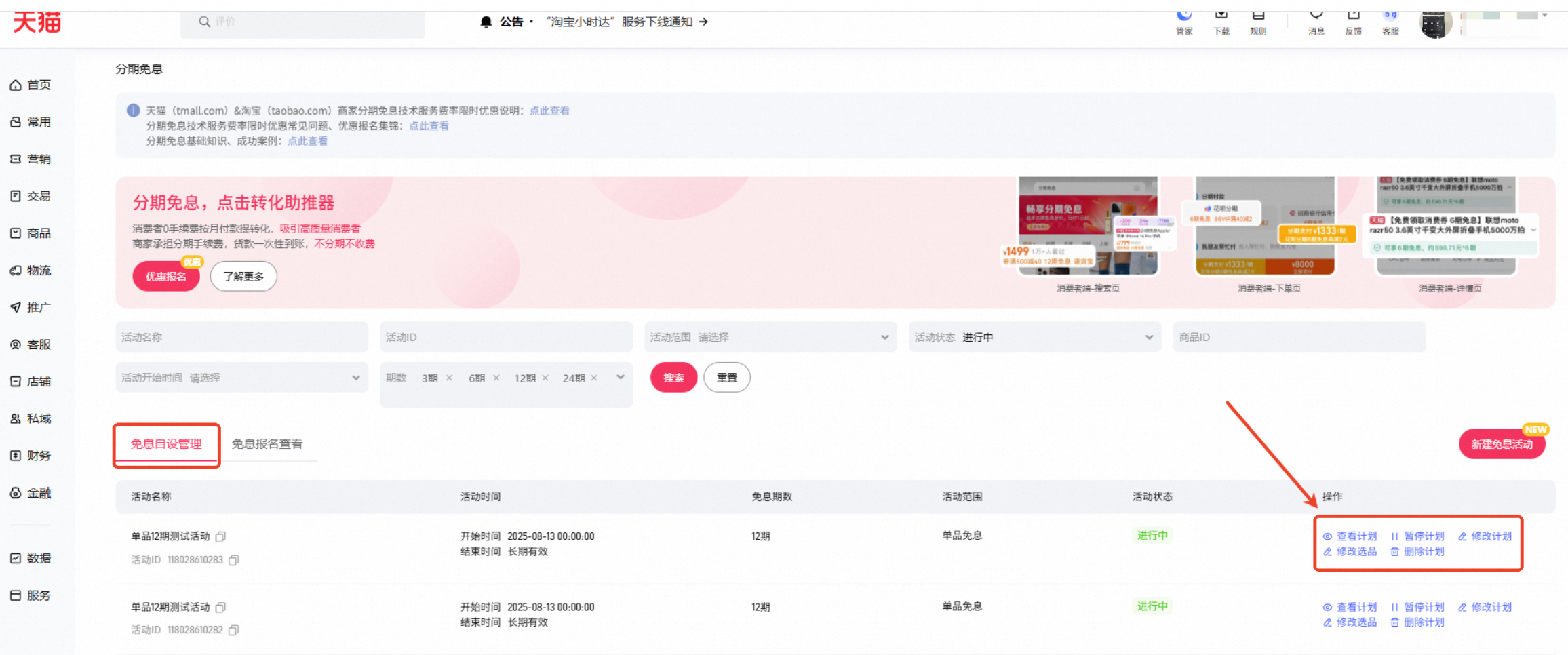Viewport: 1568px width, 655px height.
Task: Open the 消息 messages icon in header
Action: click(1316, 16)
